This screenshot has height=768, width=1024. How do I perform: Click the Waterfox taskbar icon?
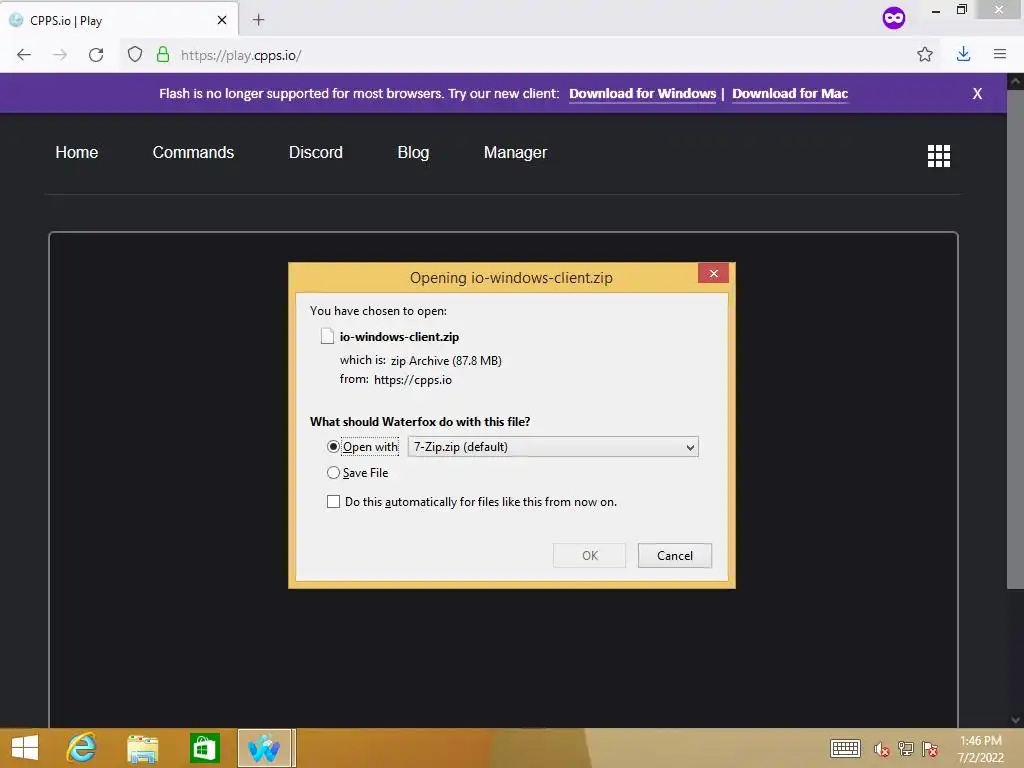[x=264, y=748]
